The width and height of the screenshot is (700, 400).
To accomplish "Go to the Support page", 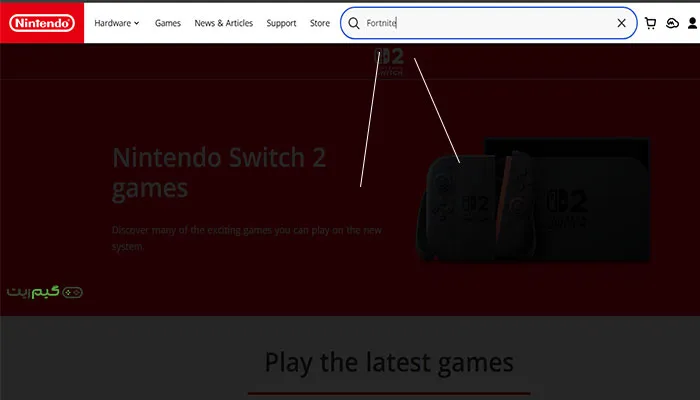I will pos(281,23).
